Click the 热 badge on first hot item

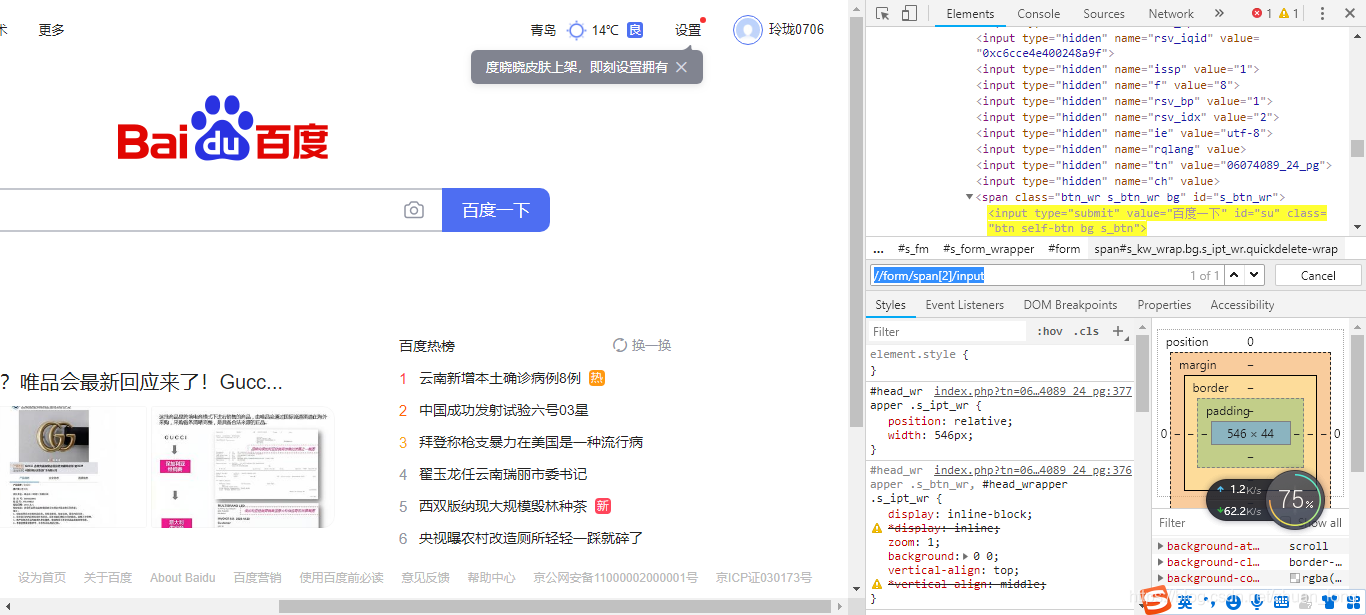[597, 378]
